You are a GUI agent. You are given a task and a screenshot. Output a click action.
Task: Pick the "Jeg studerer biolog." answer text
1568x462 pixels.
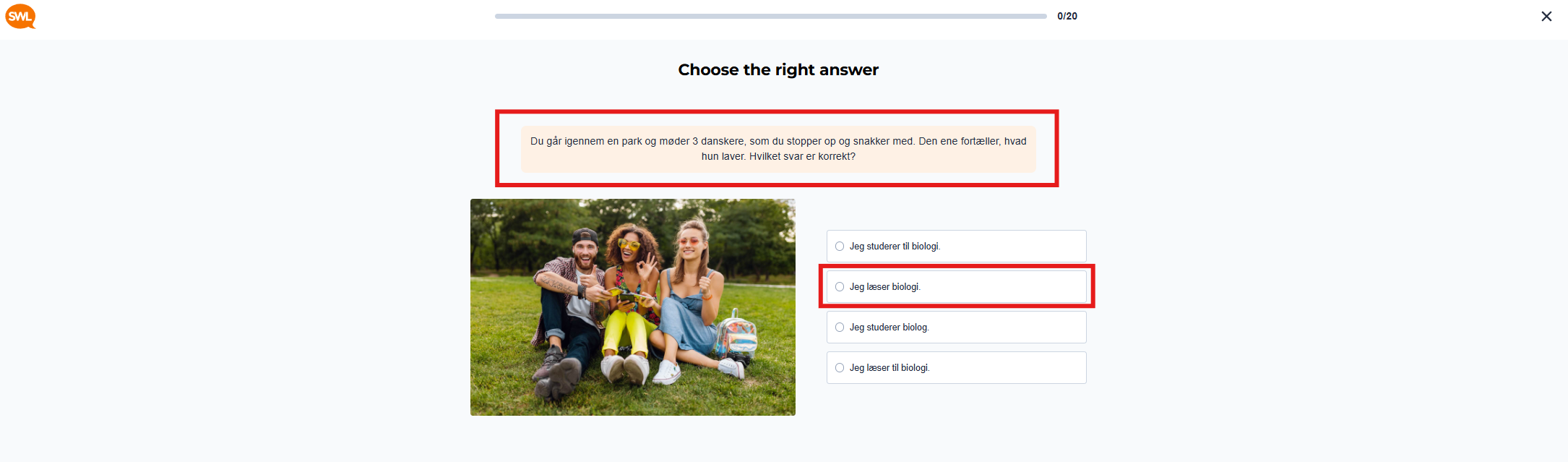point(889,328)
